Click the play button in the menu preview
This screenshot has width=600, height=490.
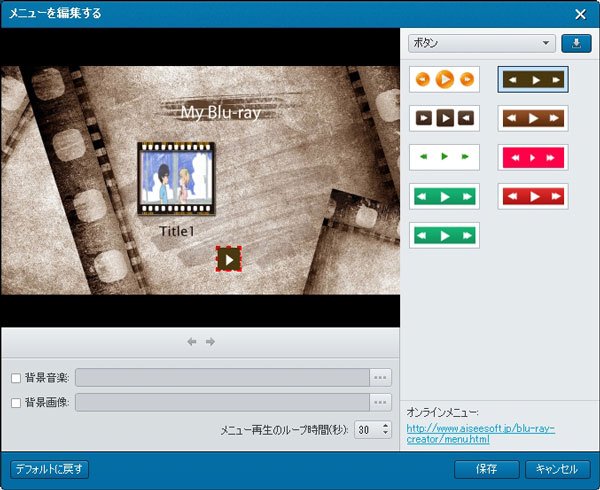[x=229, y=259]
